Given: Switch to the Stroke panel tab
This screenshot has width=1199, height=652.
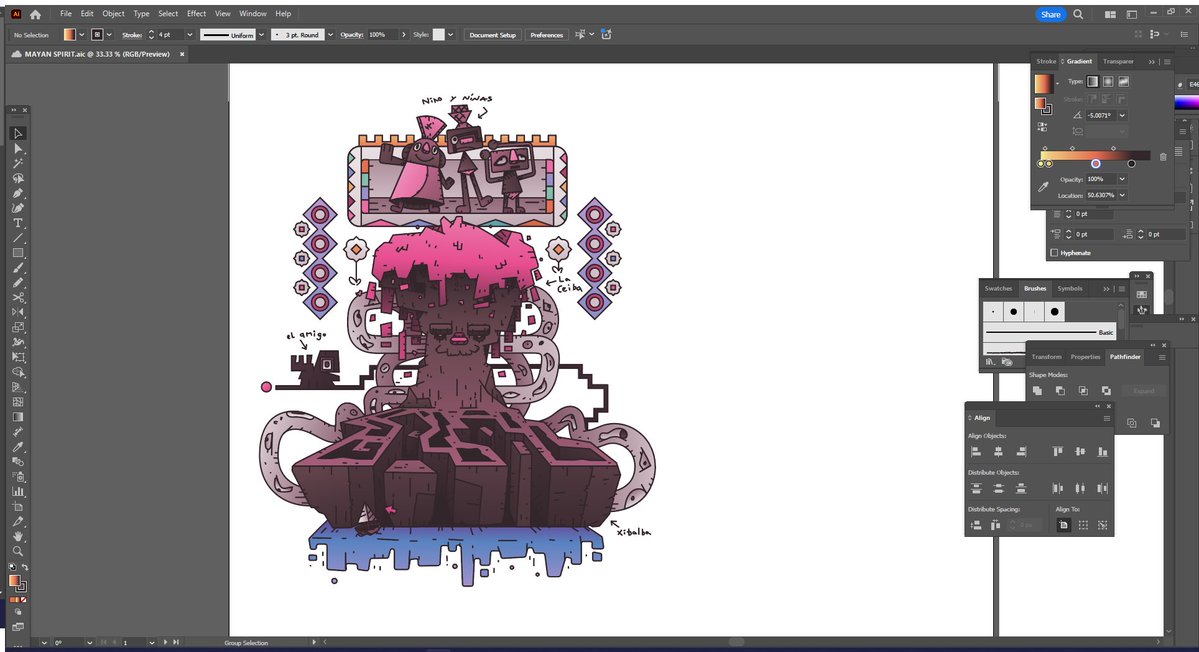Looking at the screenshot, I should [x=1046, y=61].
